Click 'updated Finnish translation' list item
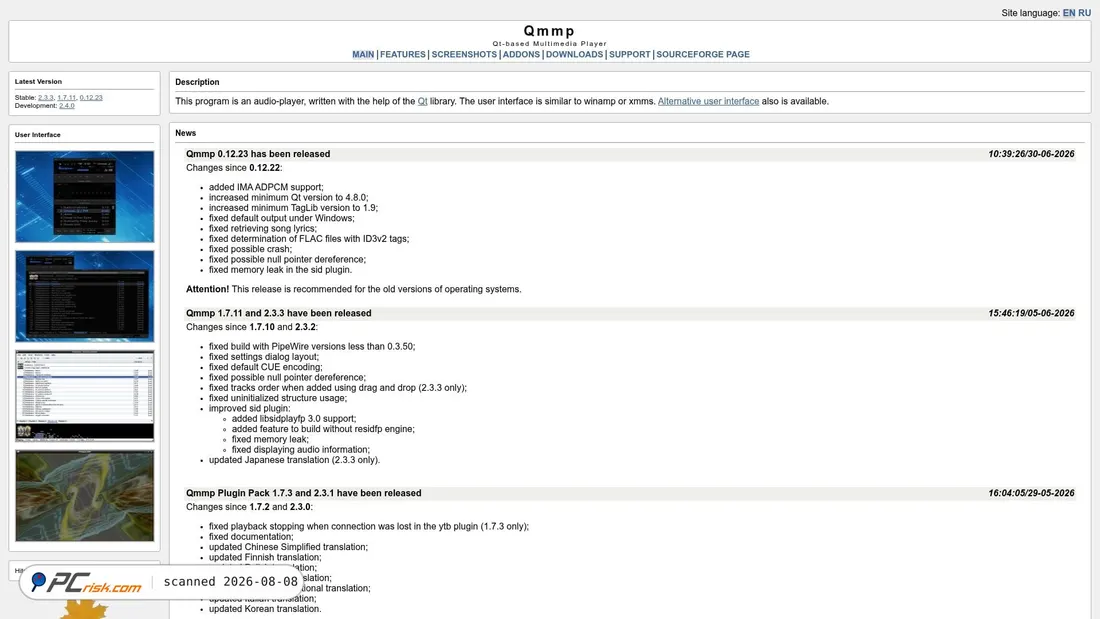Image resolution: width=1100 pixels, height=619 pixels. point(264,557)
